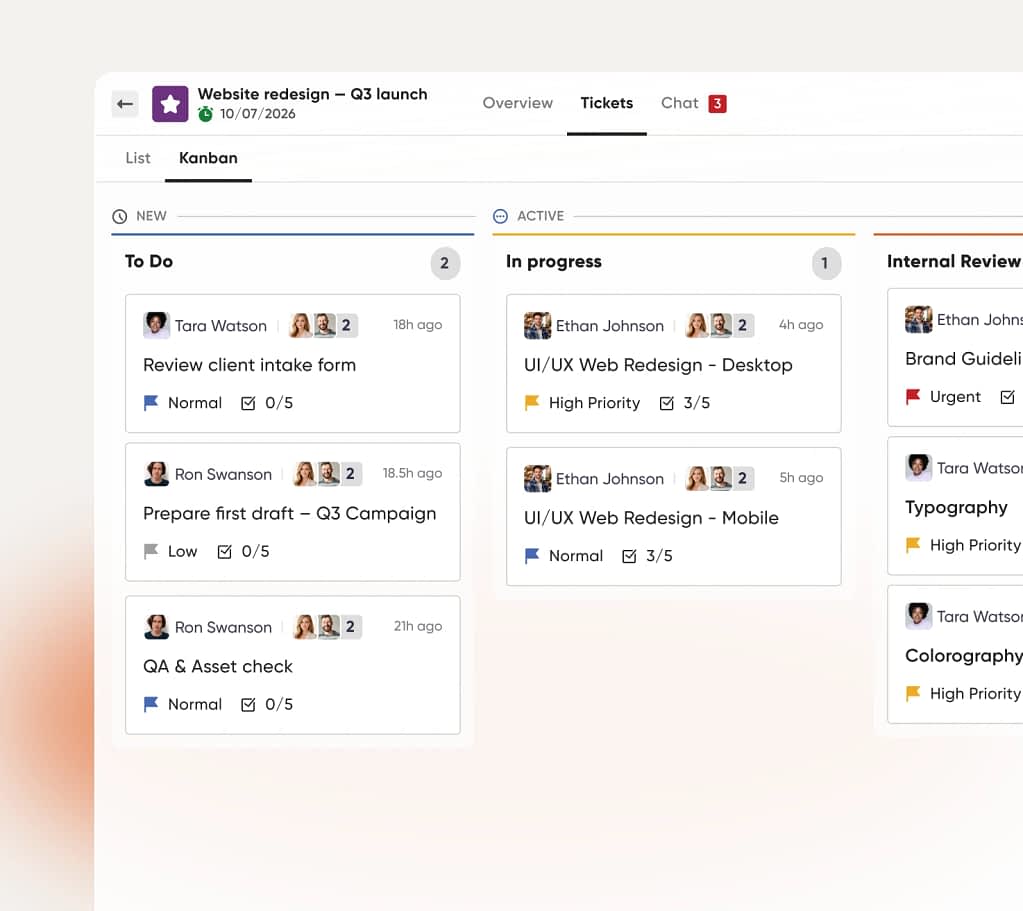
Task: Click checklist icon on Prepare first draft card
Action: [x=224, y=552]
